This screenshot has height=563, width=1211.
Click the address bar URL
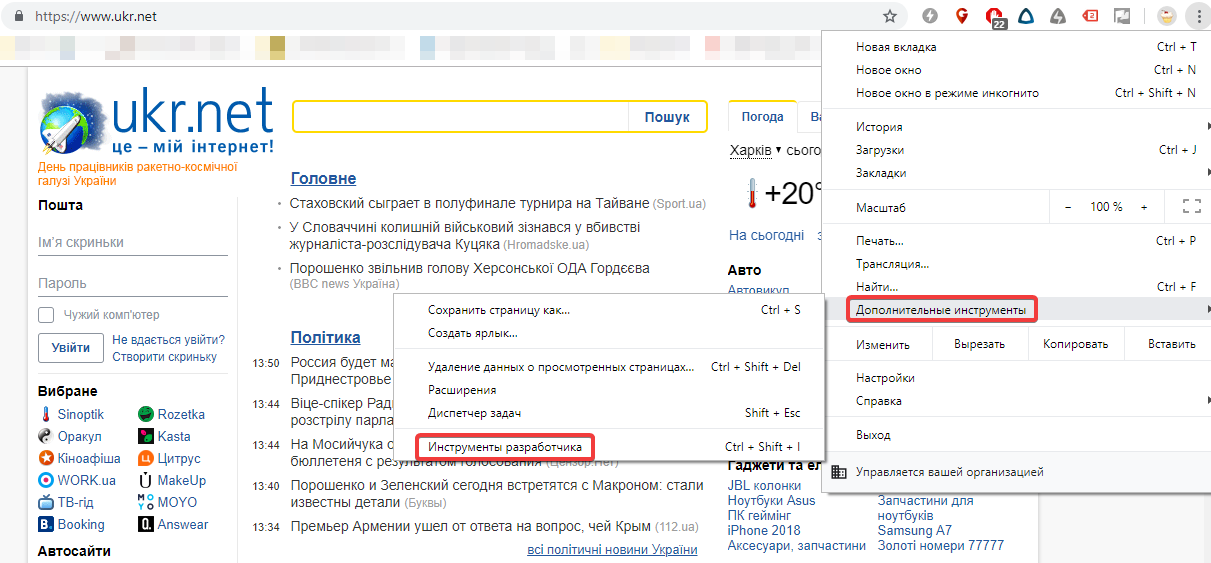coord(96,17)
